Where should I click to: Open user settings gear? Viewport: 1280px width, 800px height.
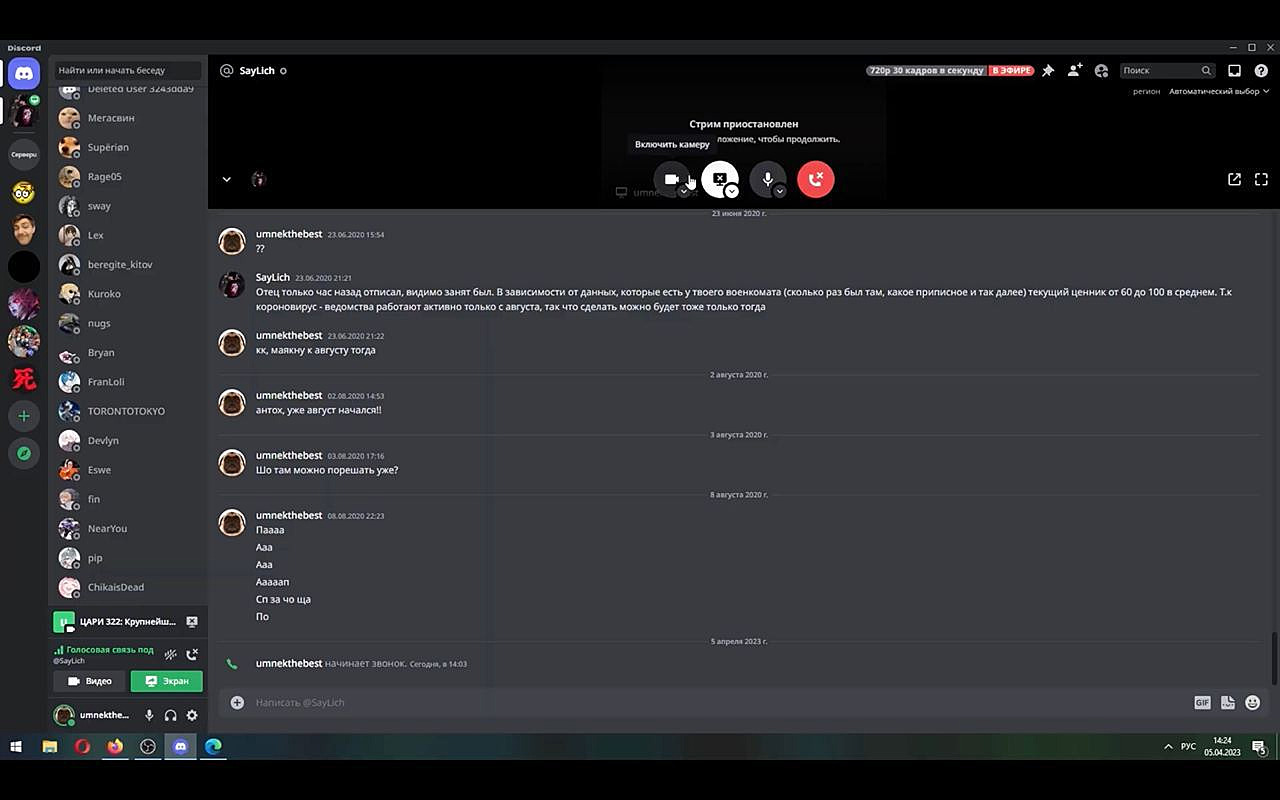[192, 715]
